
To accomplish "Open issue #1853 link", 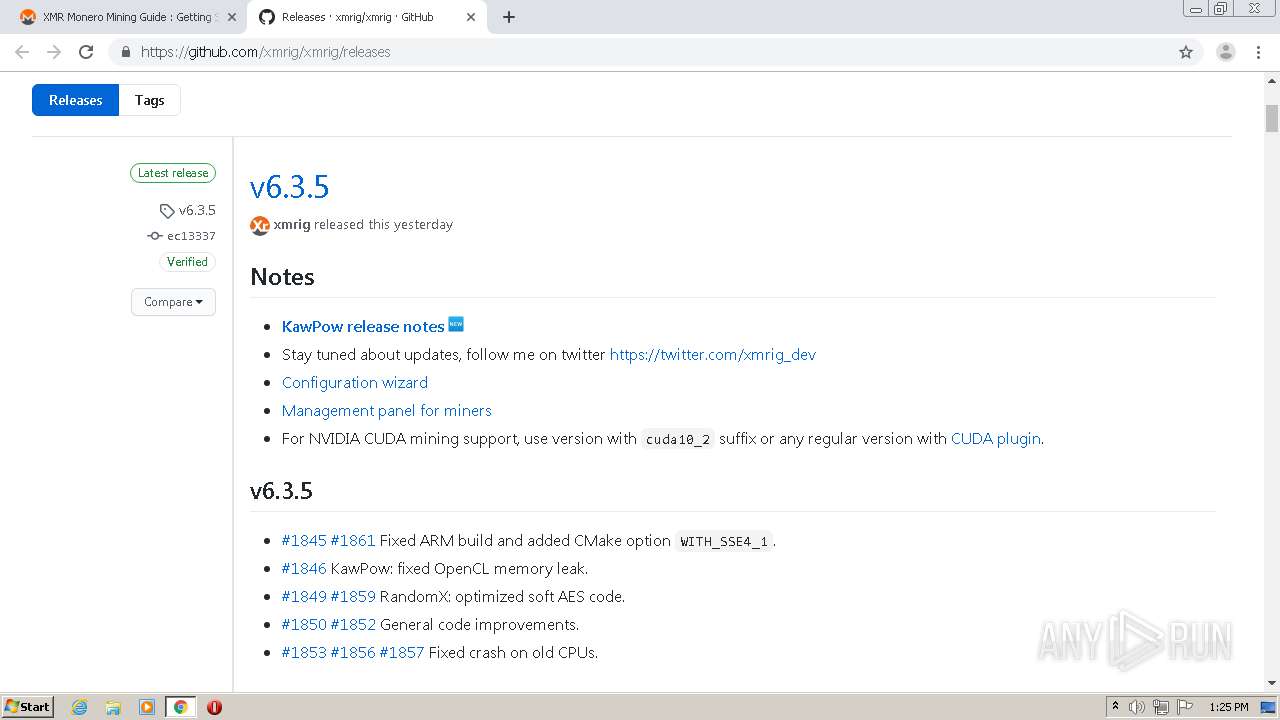I will point(304,652).
